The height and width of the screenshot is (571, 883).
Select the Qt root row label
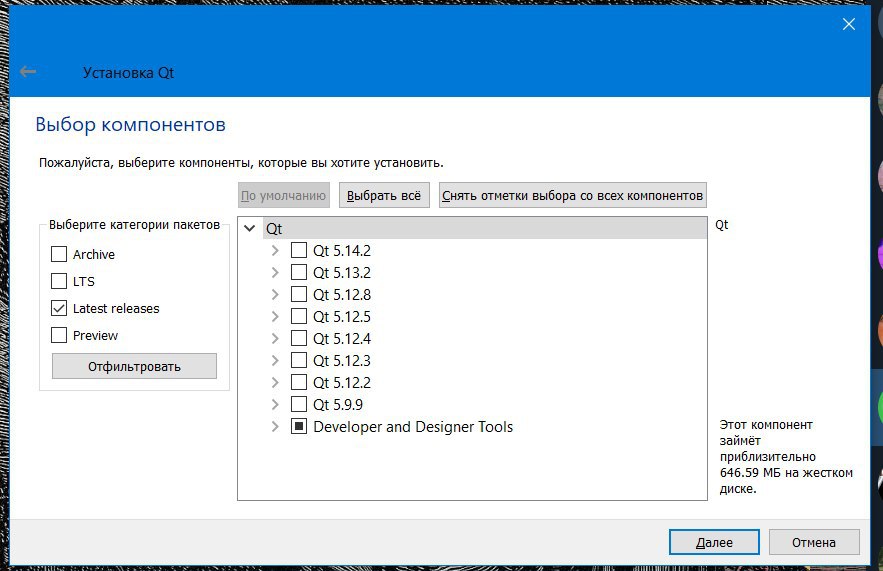coord(274,229)
